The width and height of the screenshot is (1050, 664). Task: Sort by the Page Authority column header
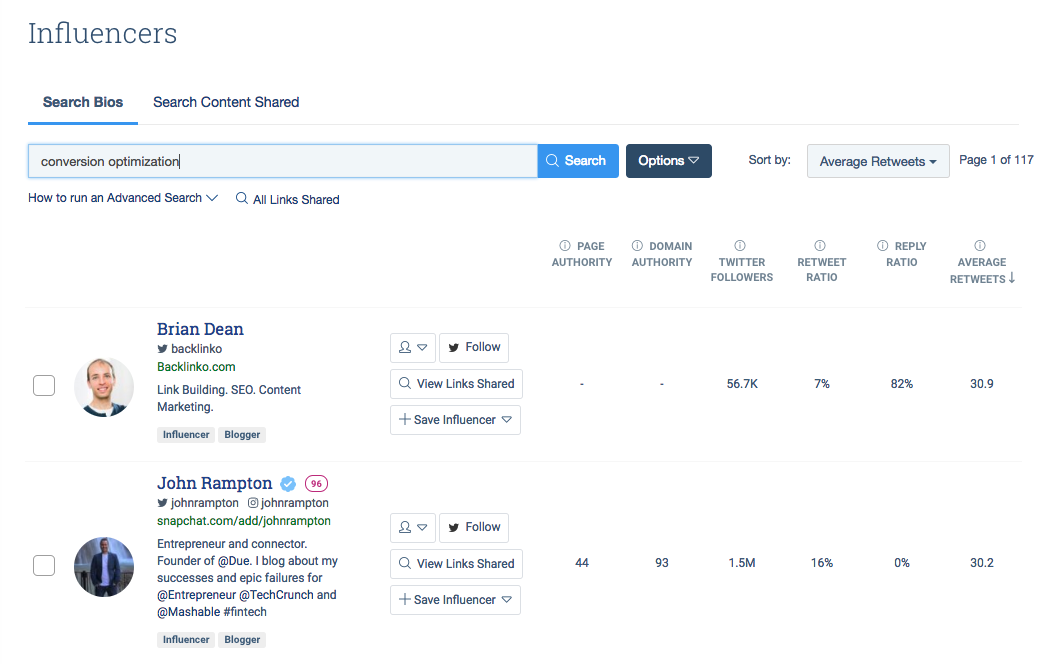tap(582, 254)
